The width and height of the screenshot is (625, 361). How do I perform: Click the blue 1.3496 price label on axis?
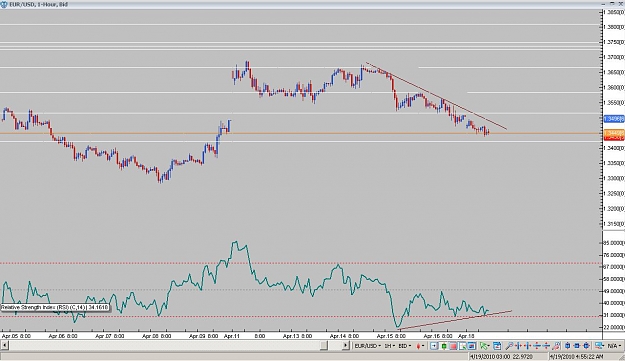(x=613, y=119)
